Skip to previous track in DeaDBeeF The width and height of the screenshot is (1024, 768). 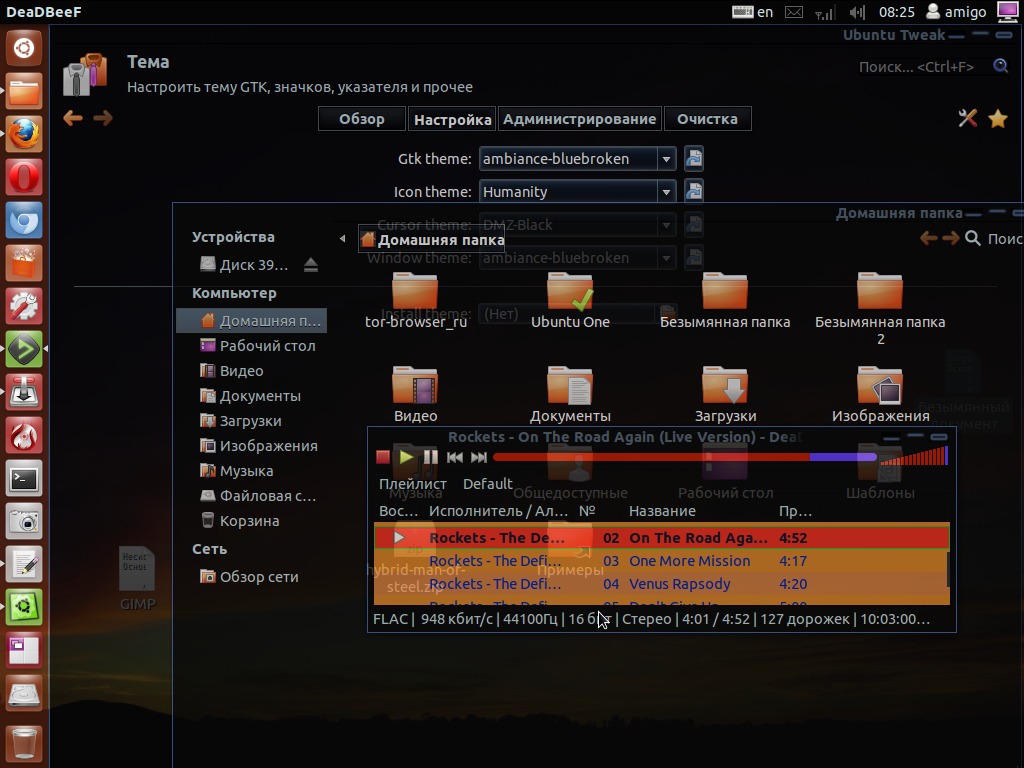pyautogui.click(x=455, y=457)
